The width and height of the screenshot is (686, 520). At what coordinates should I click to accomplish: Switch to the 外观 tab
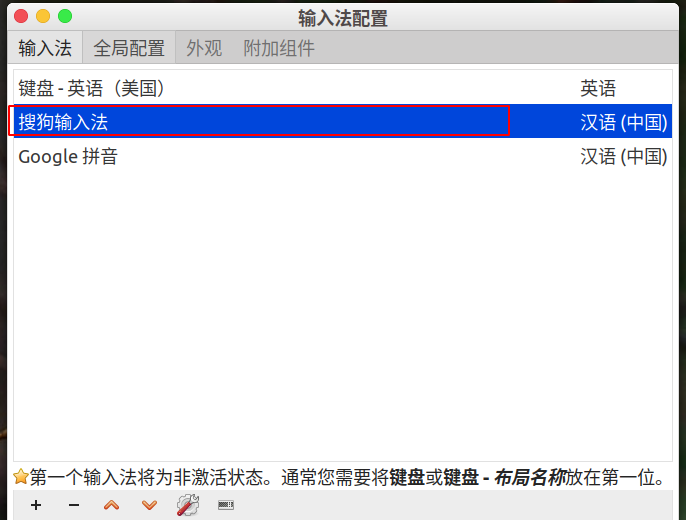tap(204, 48)
